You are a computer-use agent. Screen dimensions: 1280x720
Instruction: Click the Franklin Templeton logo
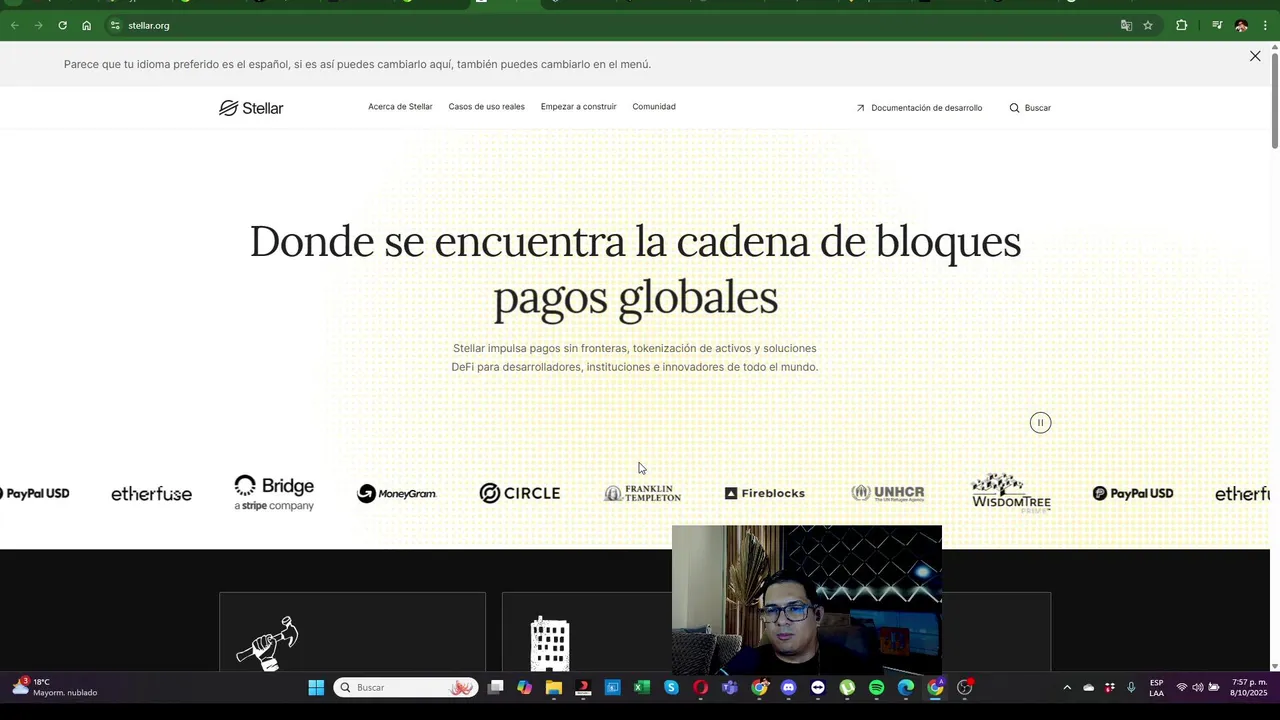[x=642, y=493]
